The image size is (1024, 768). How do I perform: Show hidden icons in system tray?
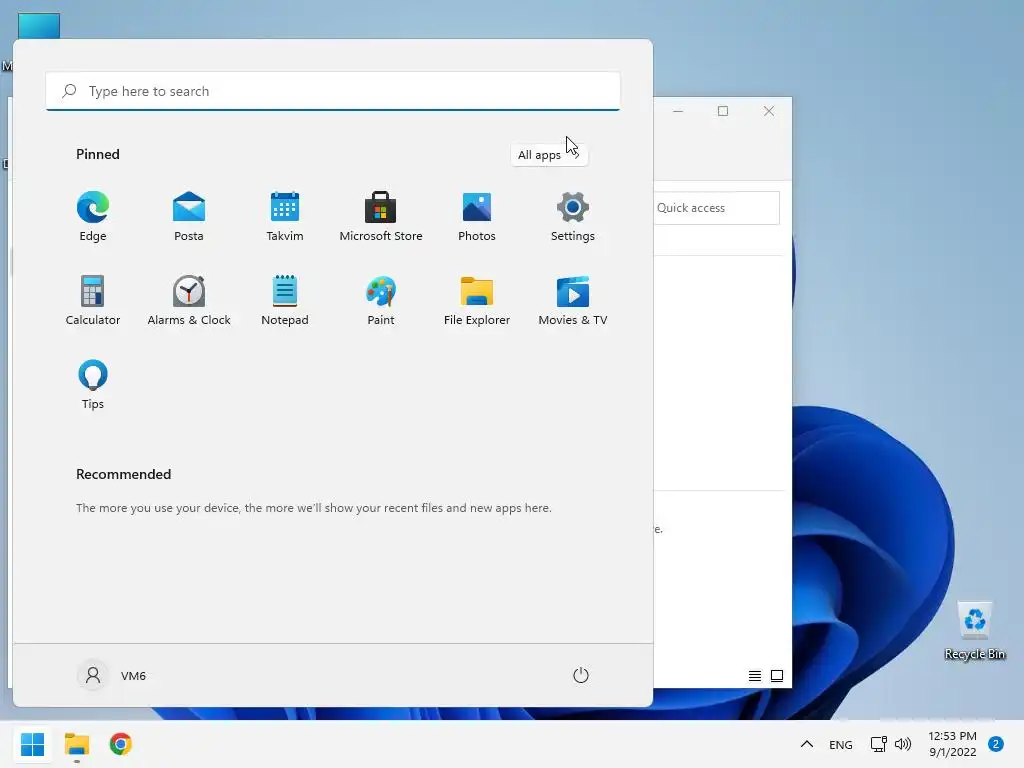pyautogui.click(x=807, y=744)
